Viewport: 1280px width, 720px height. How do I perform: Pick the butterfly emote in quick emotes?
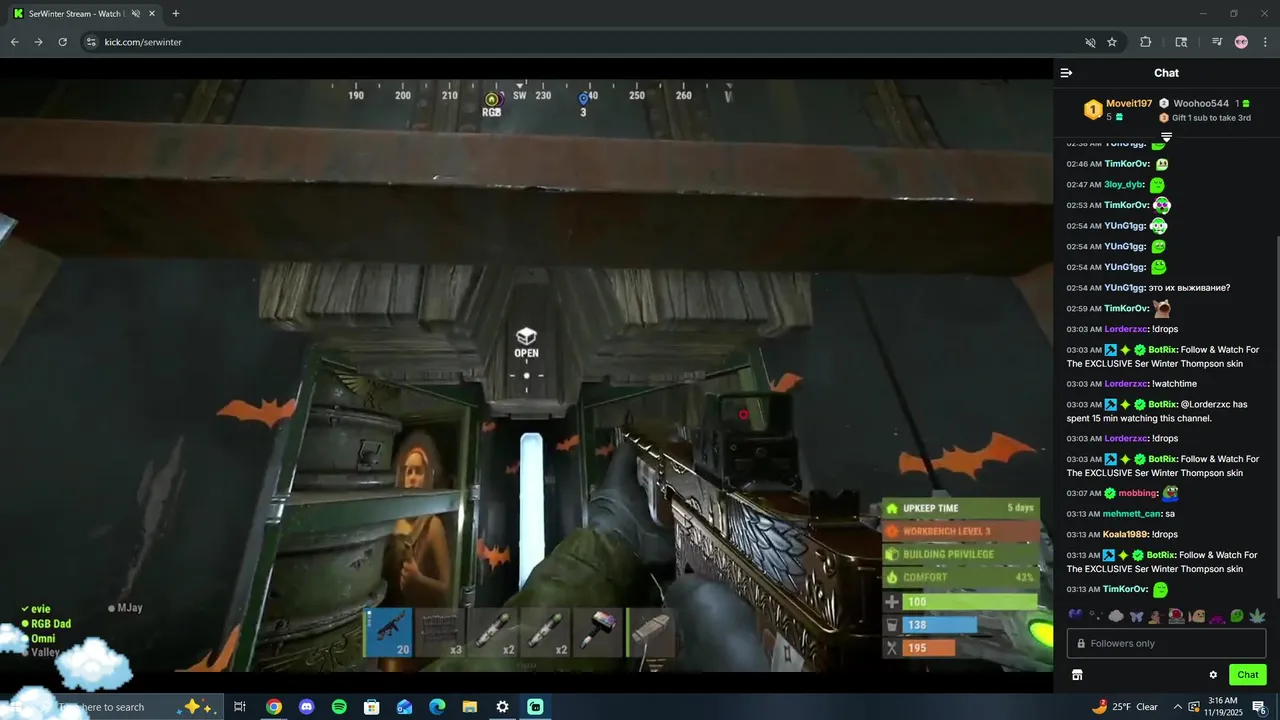[1136, 616]
